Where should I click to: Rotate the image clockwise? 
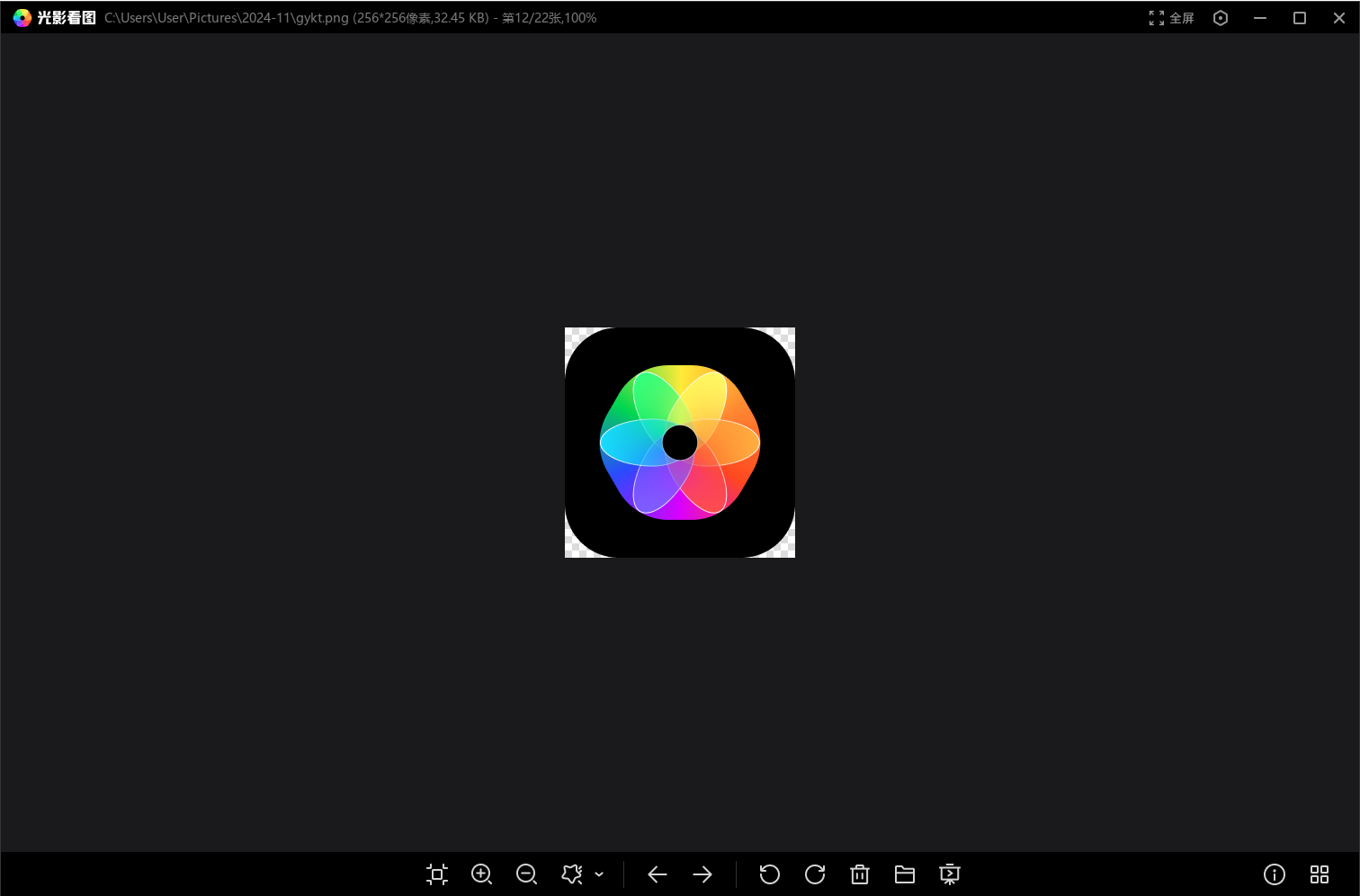[x=815, y=874]
